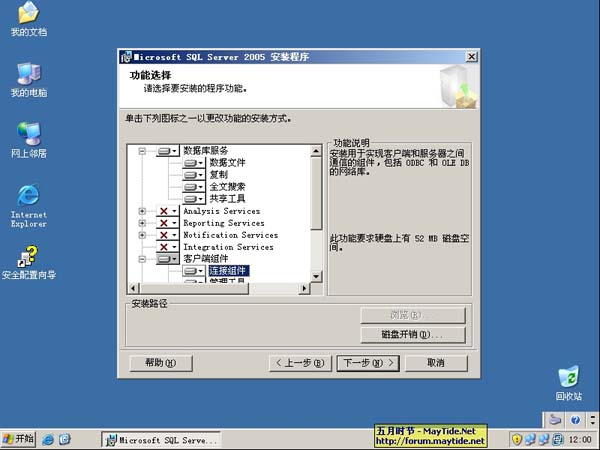Click the red X icon for Integration Services

click(164, 247)
